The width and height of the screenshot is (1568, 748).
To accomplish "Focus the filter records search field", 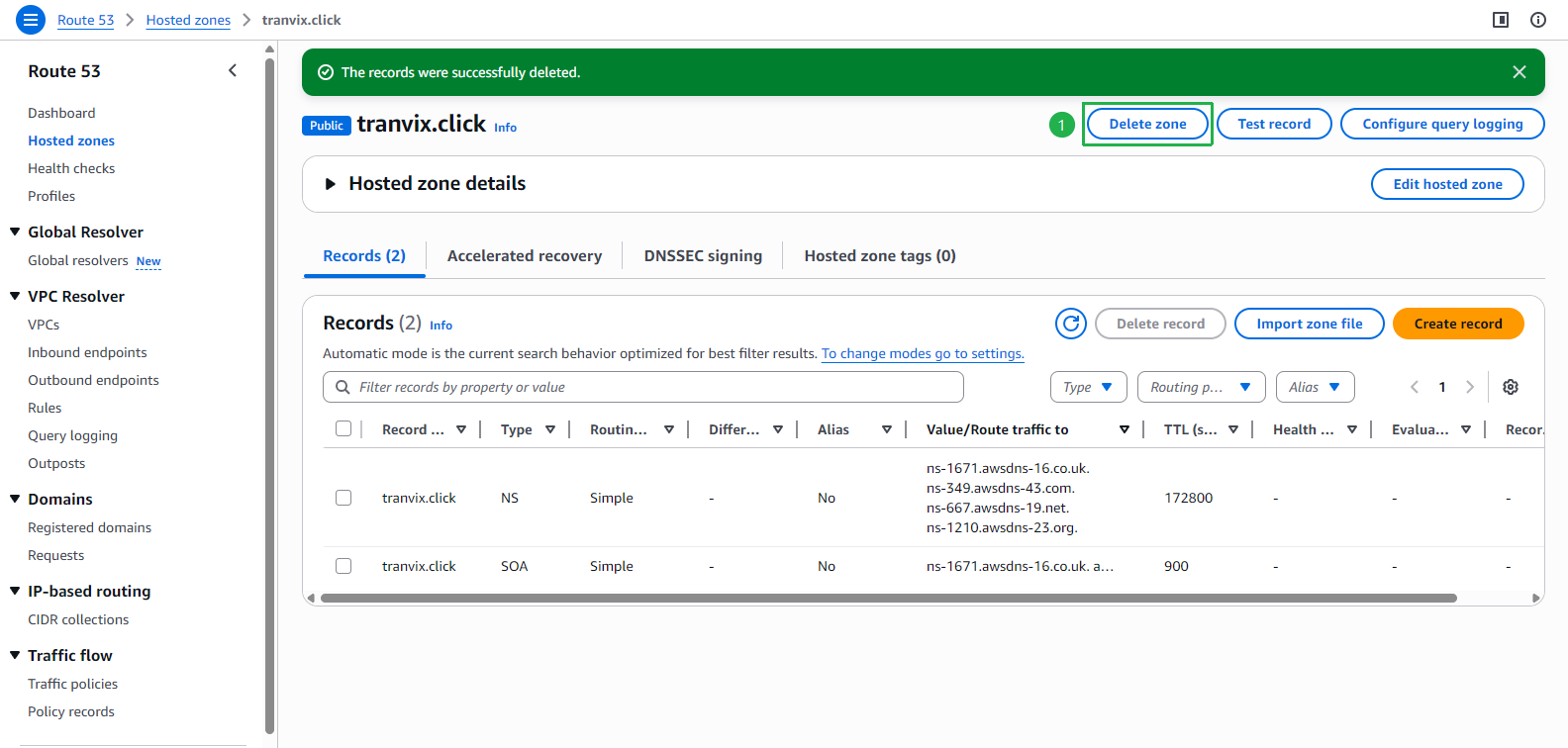I will click(643, 387).
